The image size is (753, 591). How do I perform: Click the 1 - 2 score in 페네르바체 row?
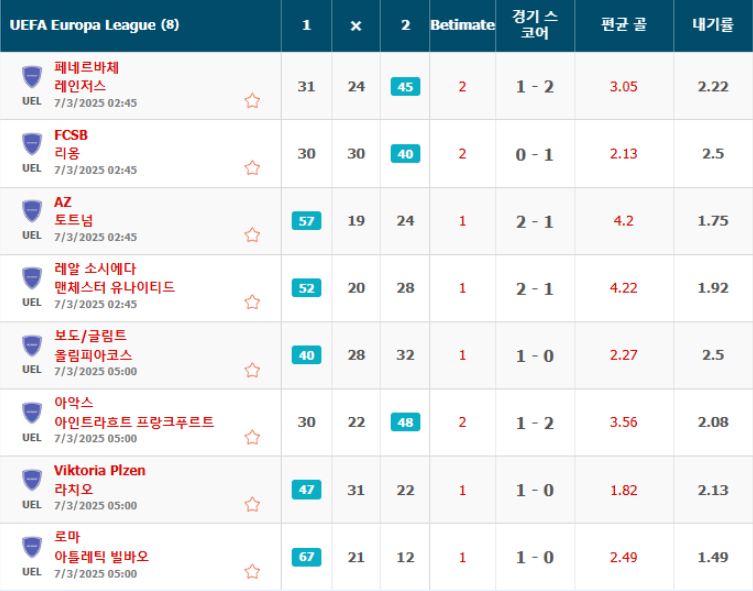coord(535,87)
